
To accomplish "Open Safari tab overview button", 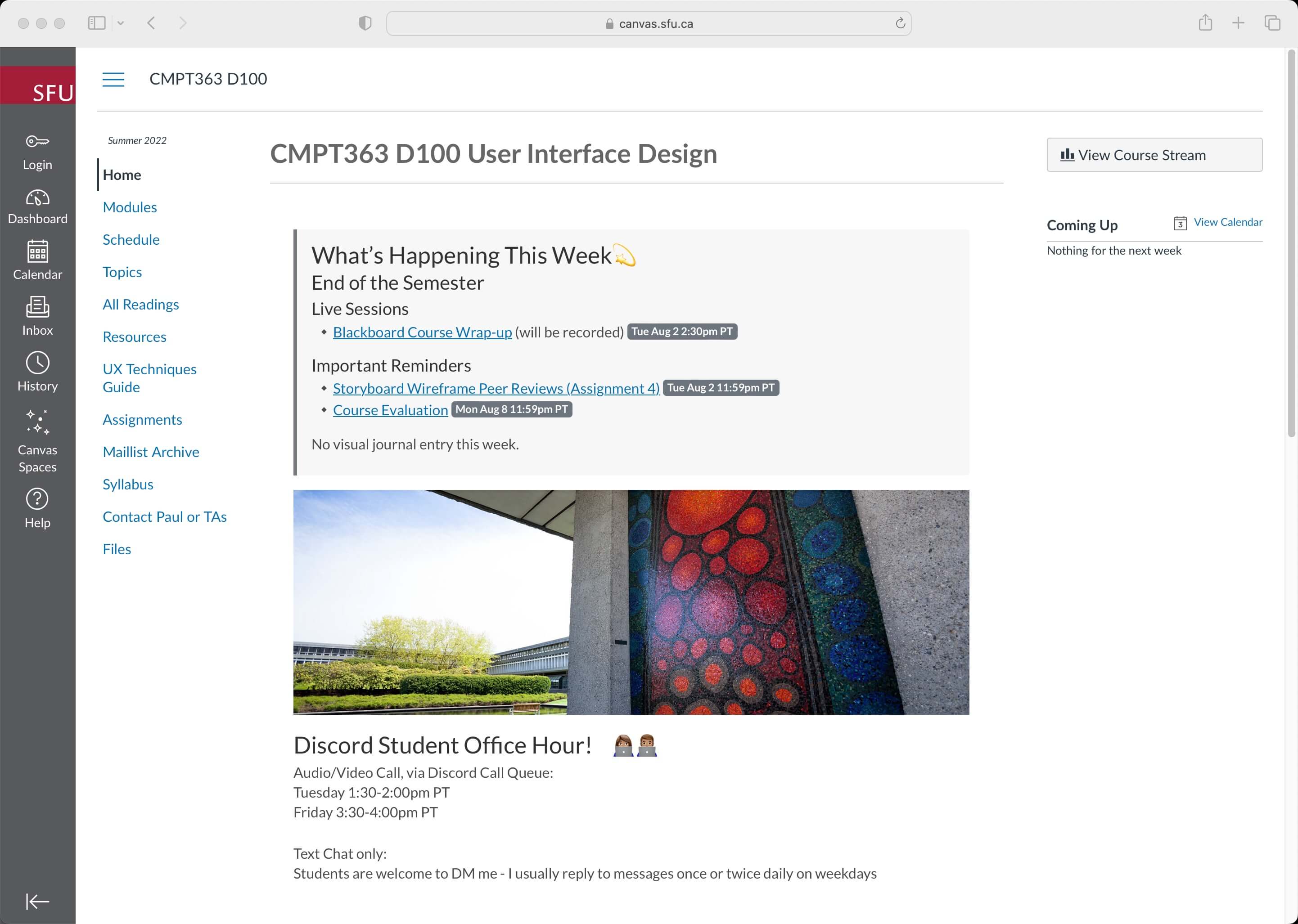I will [1272, 23].
